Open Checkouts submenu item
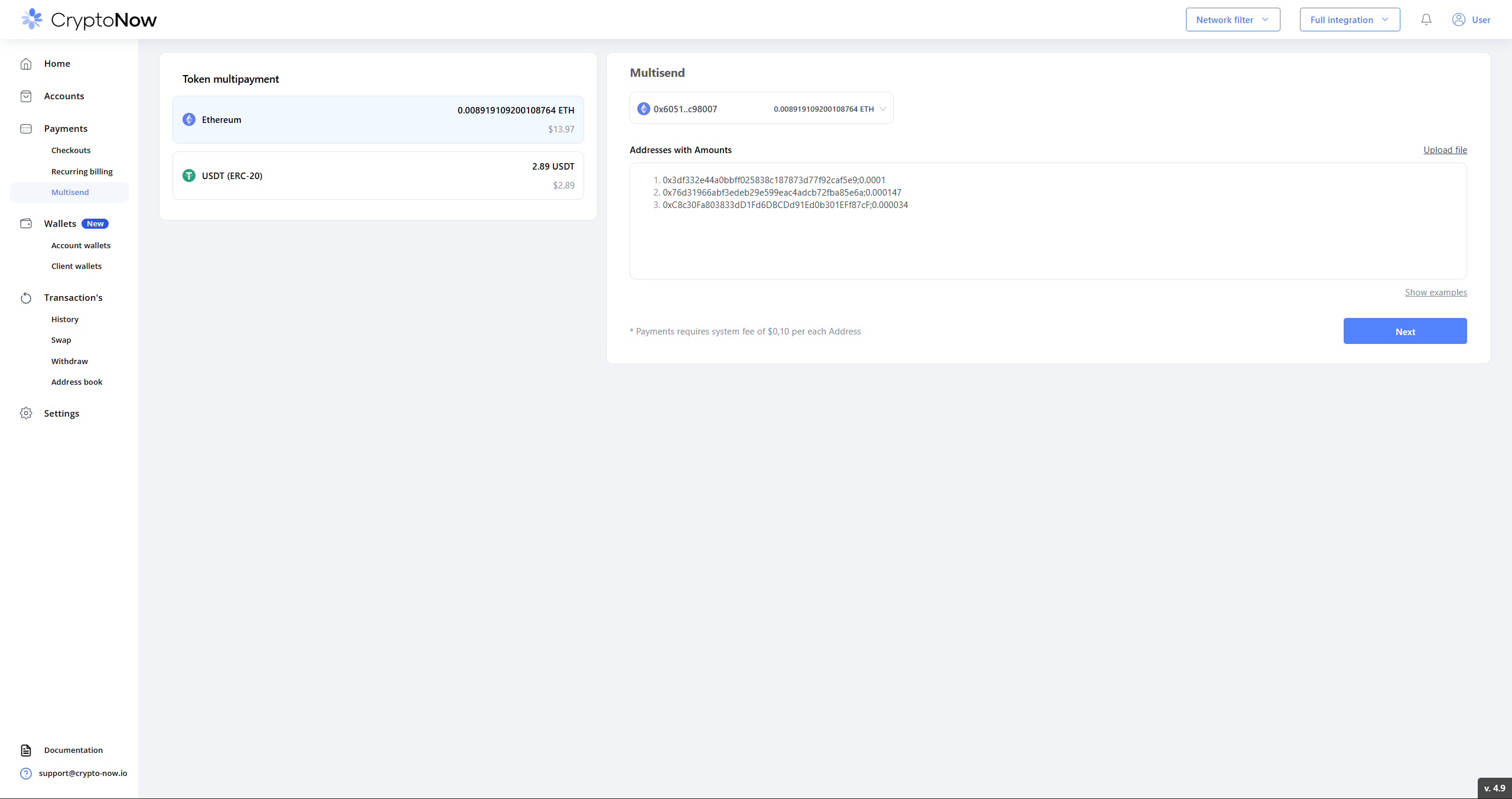The height and width of the screenshot is (799, 1512). (71, 150)
